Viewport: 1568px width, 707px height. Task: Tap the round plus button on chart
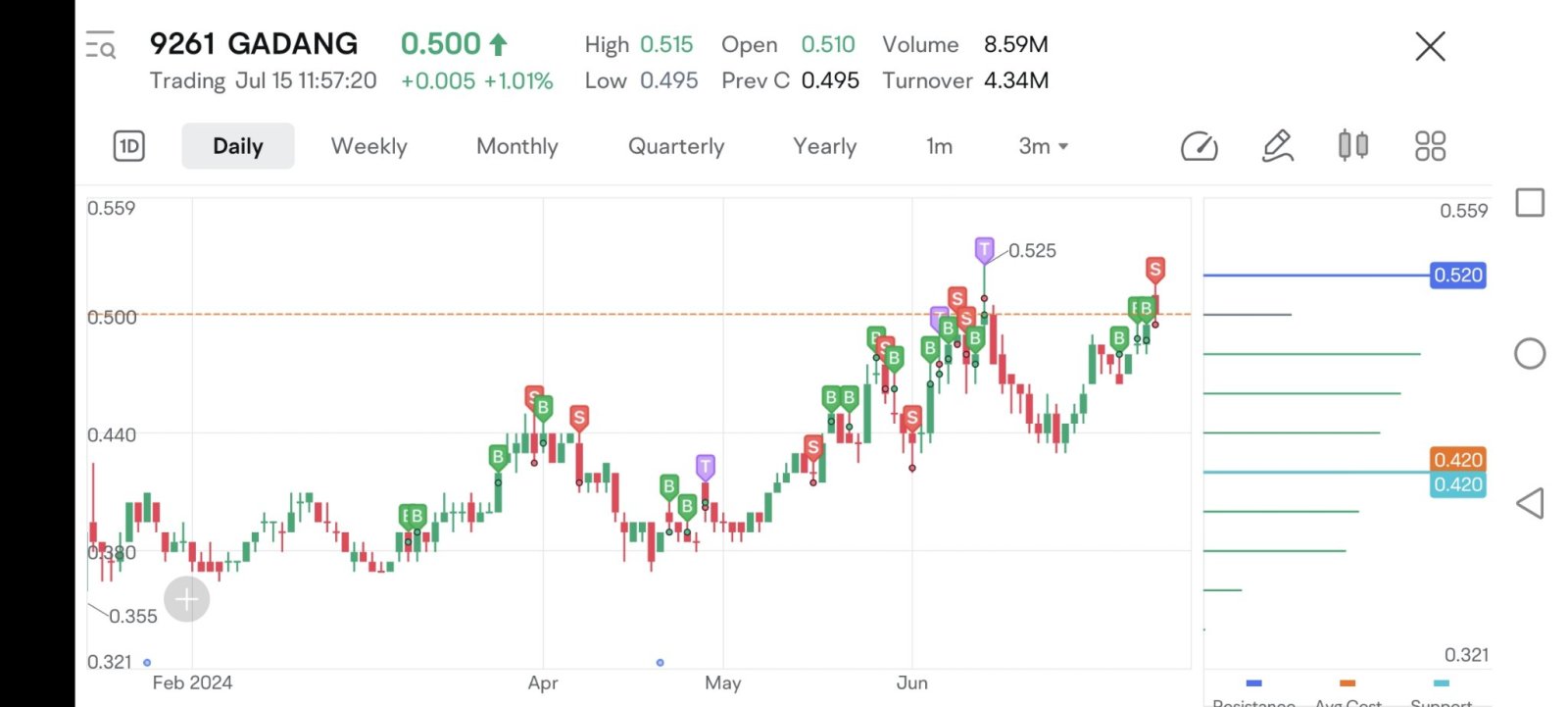point(187,599)
